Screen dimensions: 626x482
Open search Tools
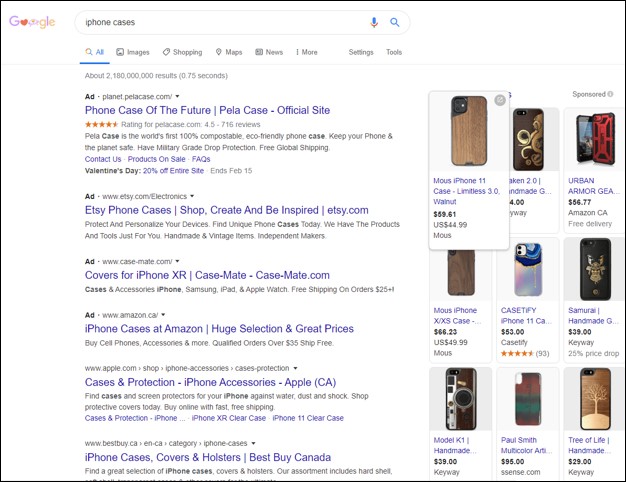click(394, 52)
